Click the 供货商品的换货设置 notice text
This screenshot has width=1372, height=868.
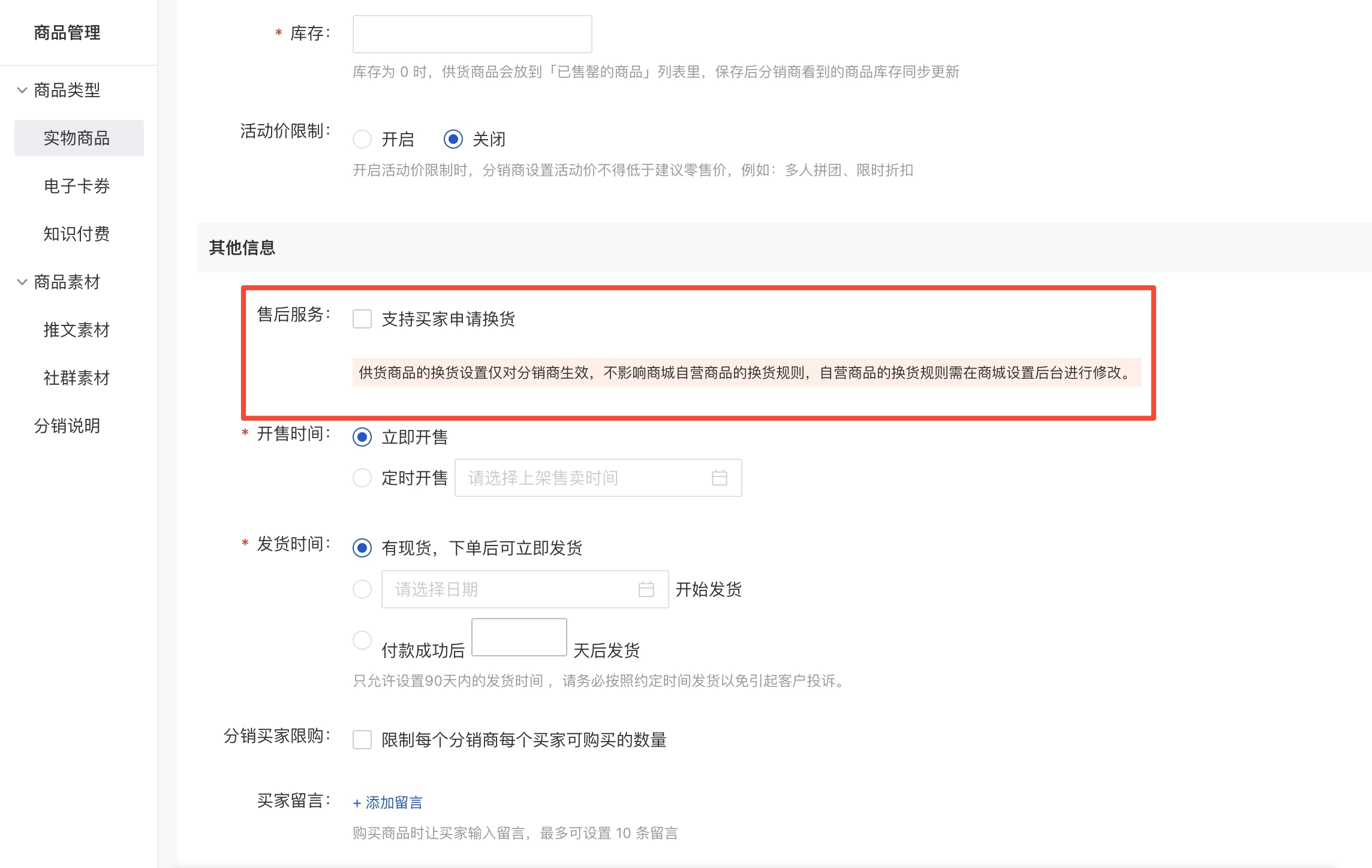point(747,373)
